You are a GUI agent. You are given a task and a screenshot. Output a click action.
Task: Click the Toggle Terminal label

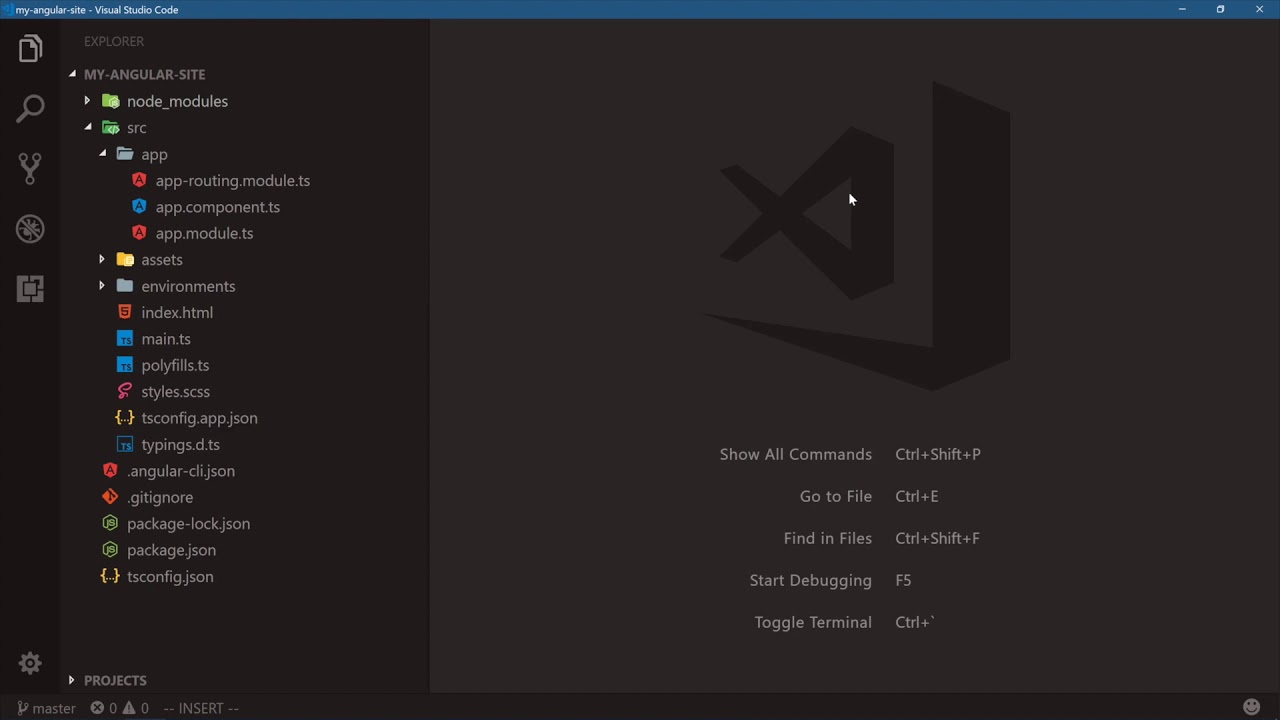(813, 622)
